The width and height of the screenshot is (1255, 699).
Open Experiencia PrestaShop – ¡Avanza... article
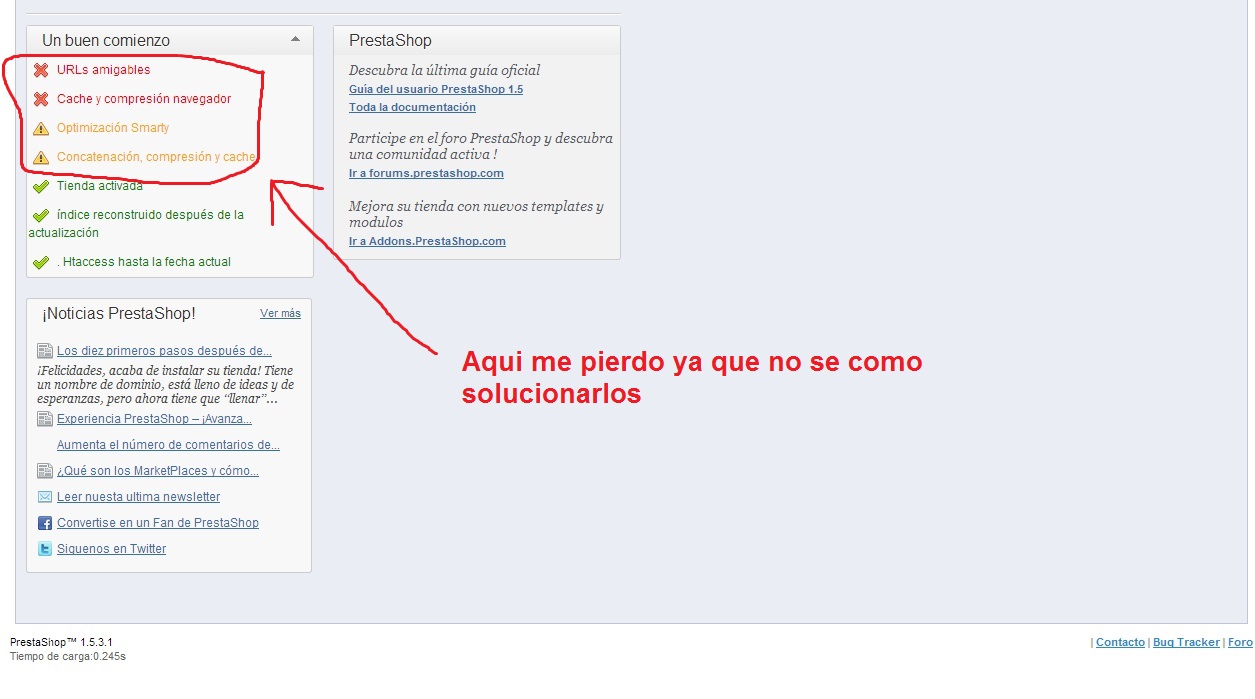154,419
